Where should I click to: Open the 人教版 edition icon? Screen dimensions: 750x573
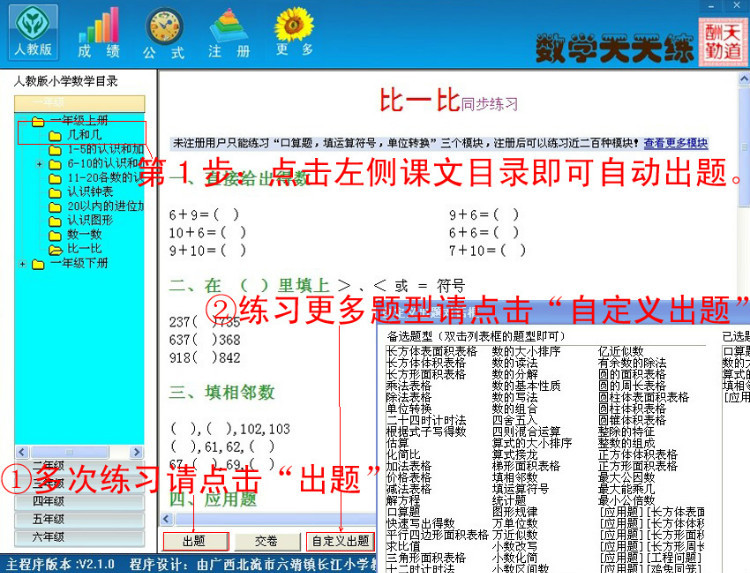(33, 32)
